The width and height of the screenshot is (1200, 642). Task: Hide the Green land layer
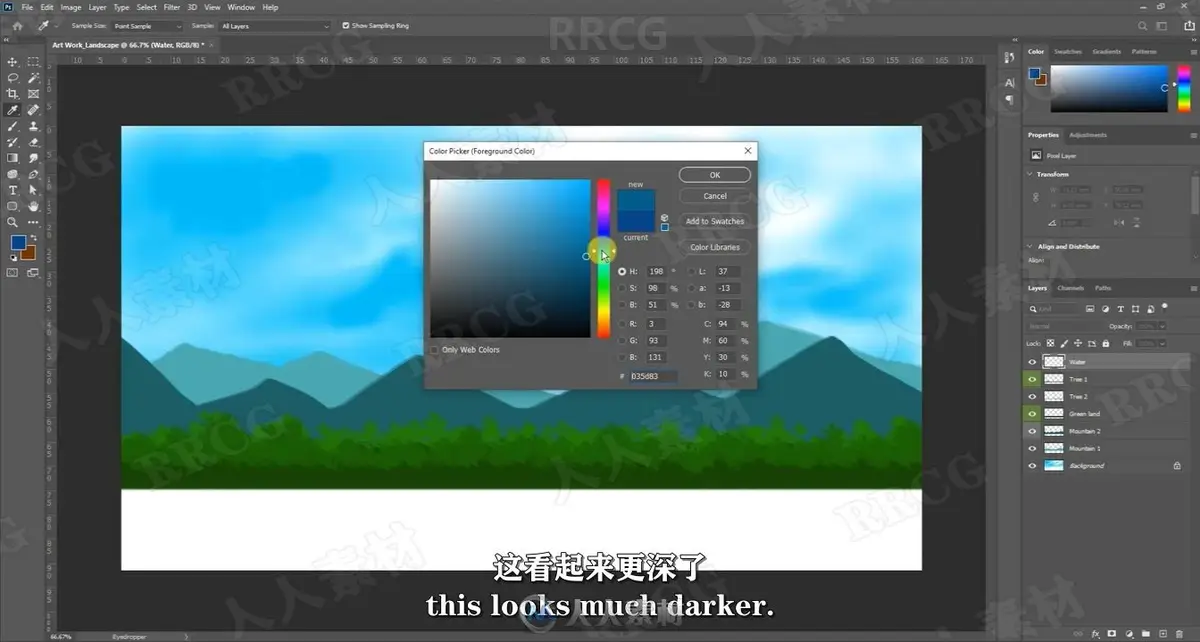pyautogui.click(x=1033, y=413)
